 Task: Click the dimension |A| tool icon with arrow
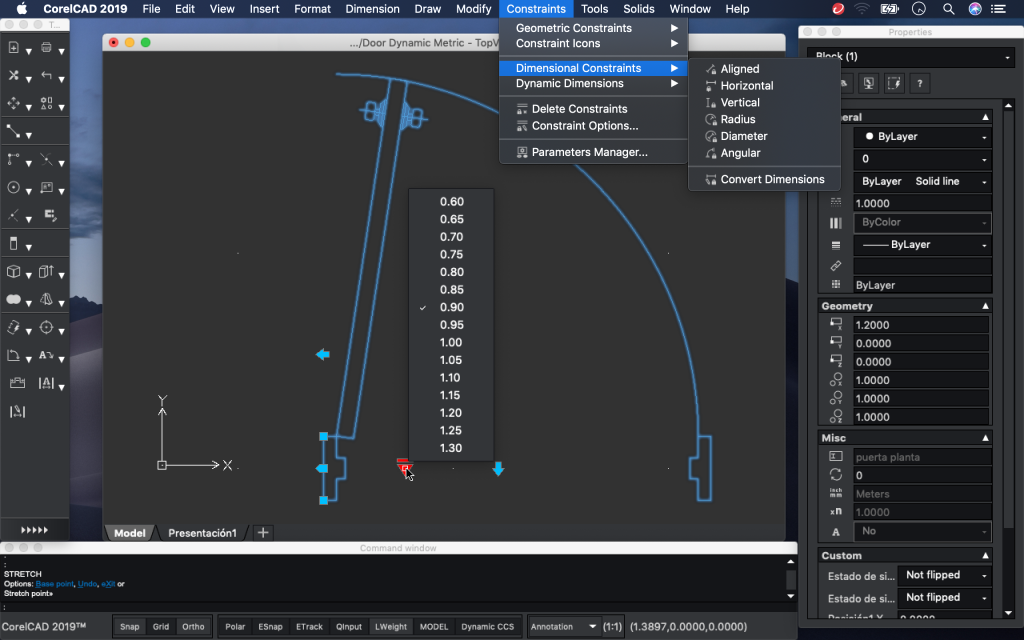pos(46,383)
